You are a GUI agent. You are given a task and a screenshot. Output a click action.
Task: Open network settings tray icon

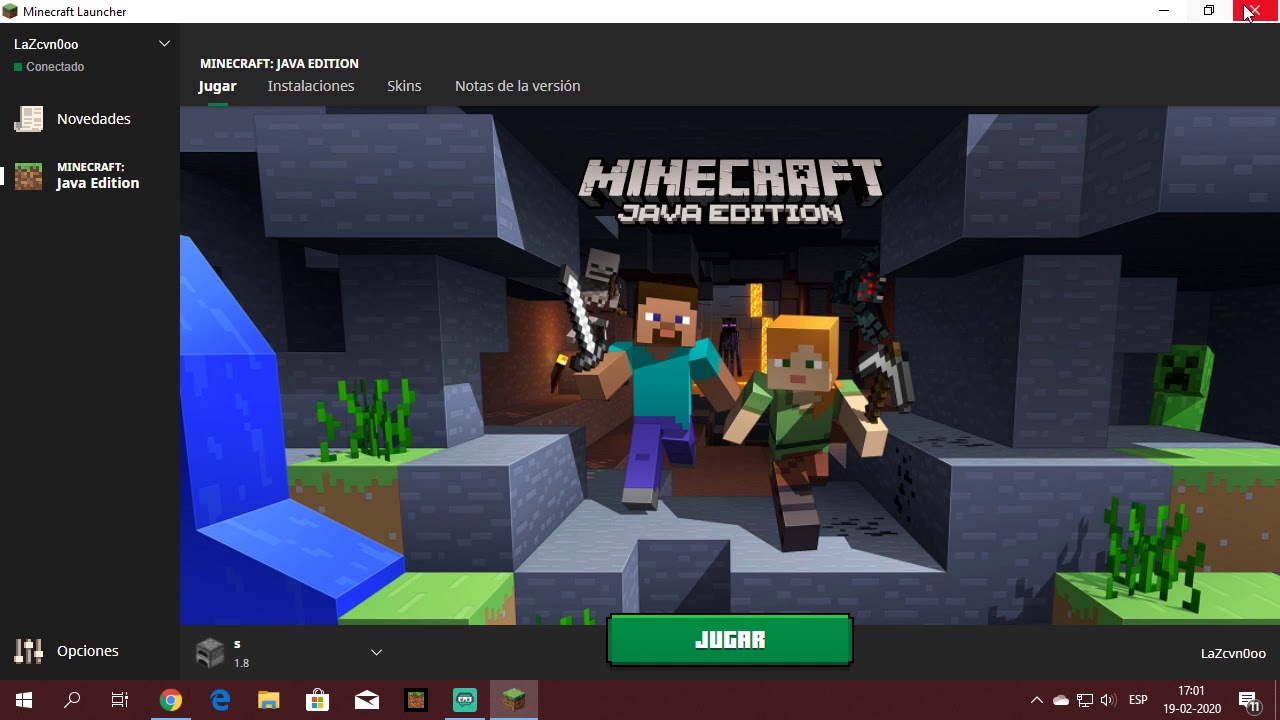[x=1085, y=700]
